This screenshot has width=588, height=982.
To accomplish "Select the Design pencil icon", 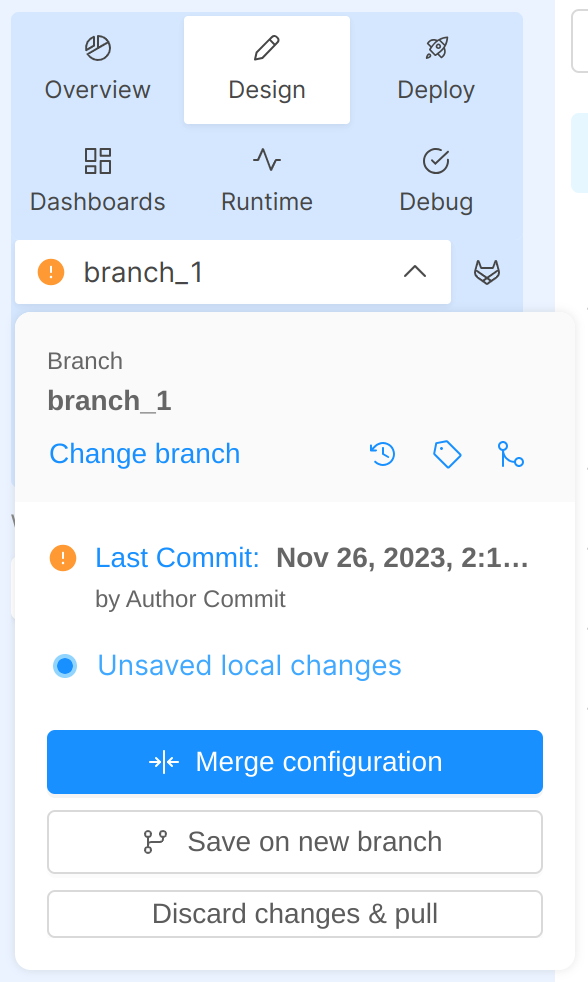I will (x=266, y=48).
